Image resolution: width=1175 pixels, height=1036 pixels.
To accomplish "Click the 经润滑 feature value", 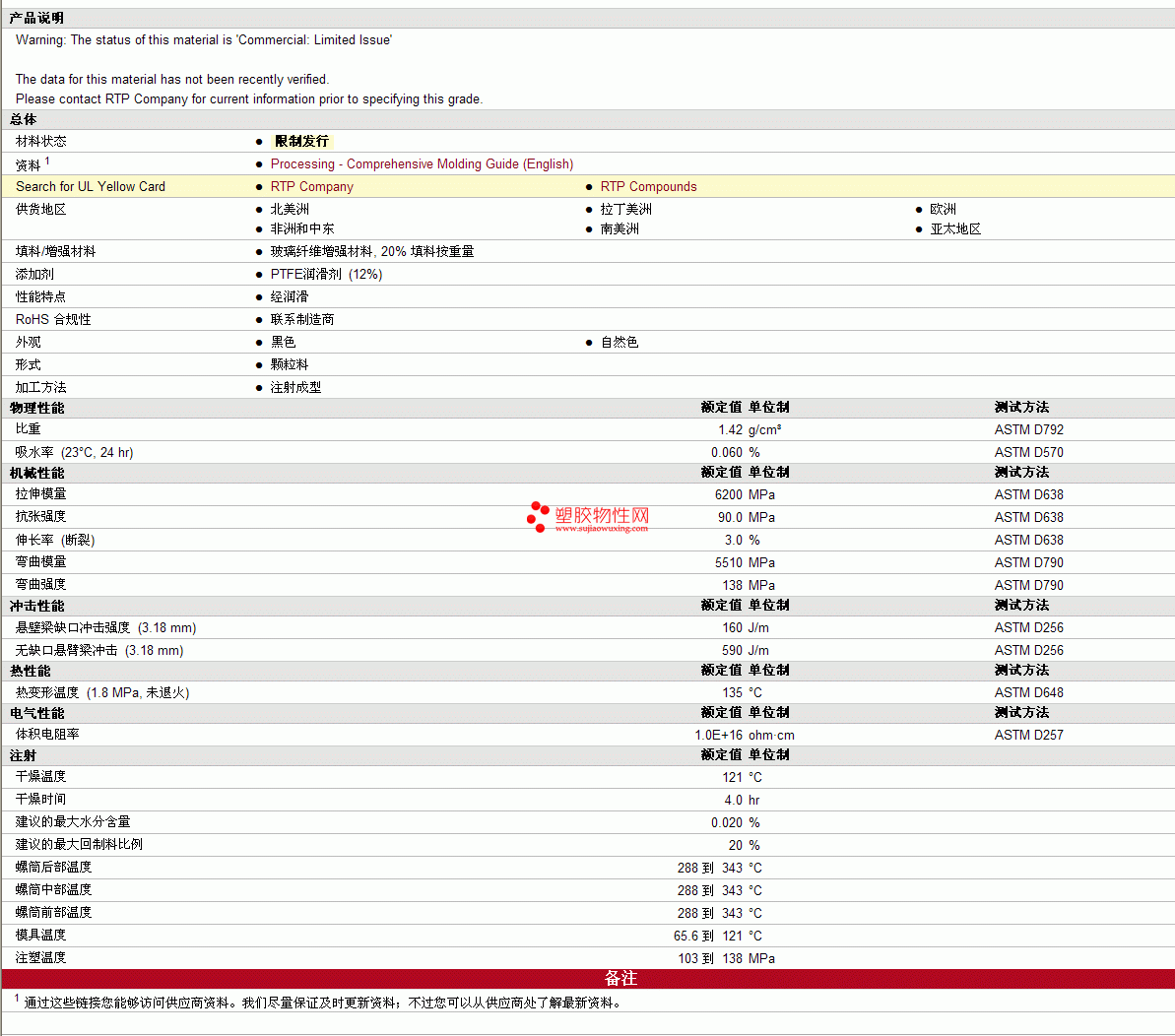I will point(290,296).
